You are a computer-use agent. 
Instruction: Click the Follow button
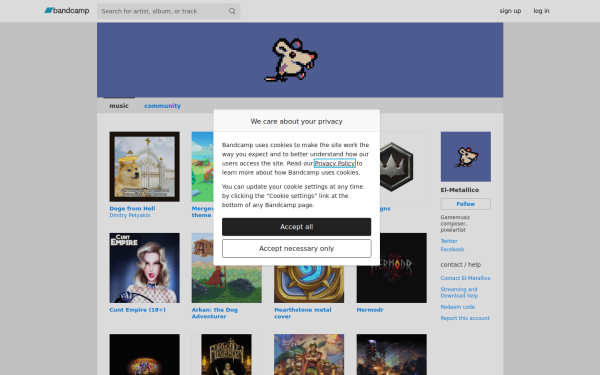(466, 204)
